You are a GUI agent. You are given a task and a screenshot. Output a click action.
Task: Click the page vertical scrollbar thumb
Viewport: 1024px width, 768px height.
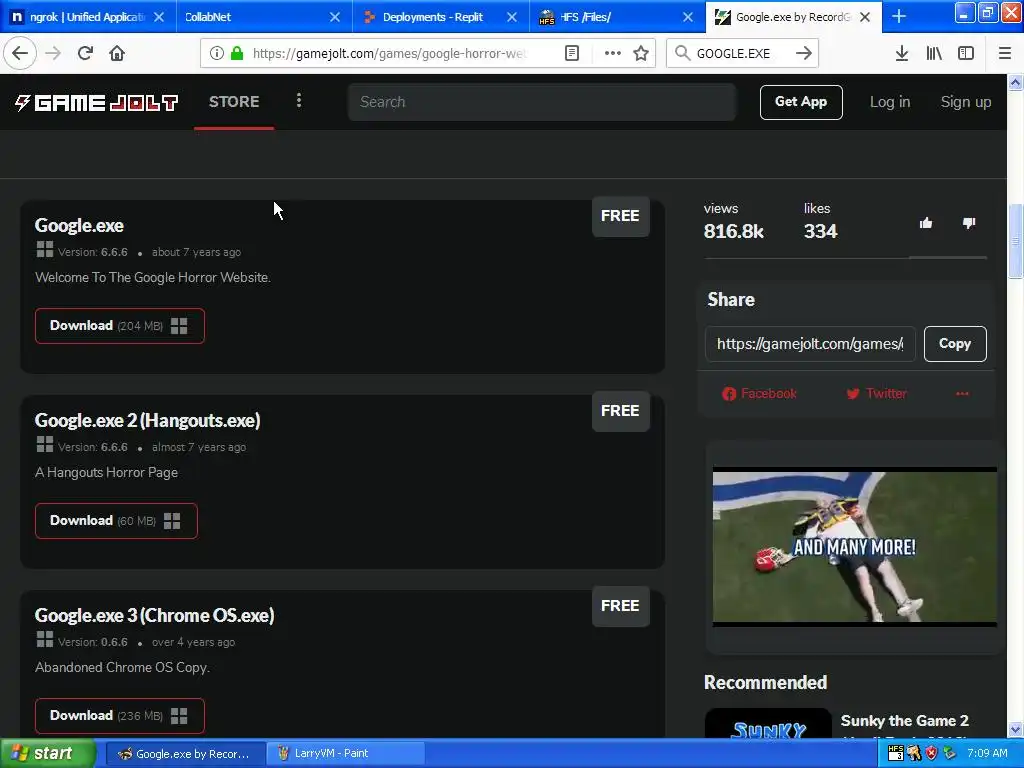(x=1015, y=241)
